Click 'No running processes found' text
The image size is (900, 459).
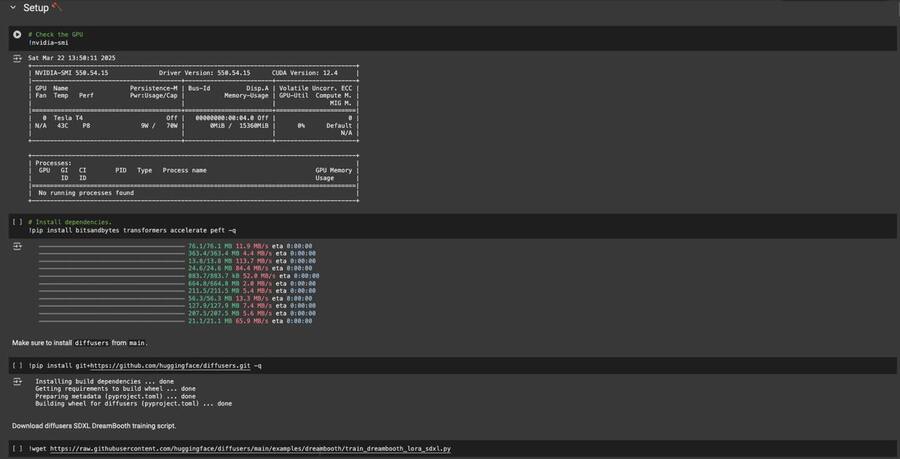86,193
